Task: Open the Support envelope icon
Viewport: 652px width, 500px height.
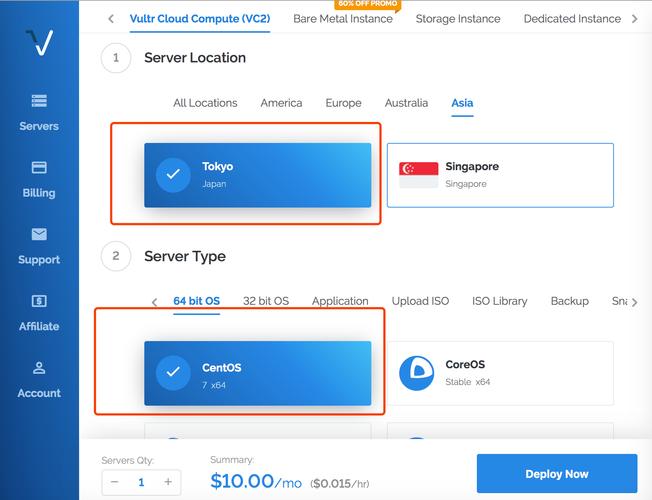Action: point(39,234)
